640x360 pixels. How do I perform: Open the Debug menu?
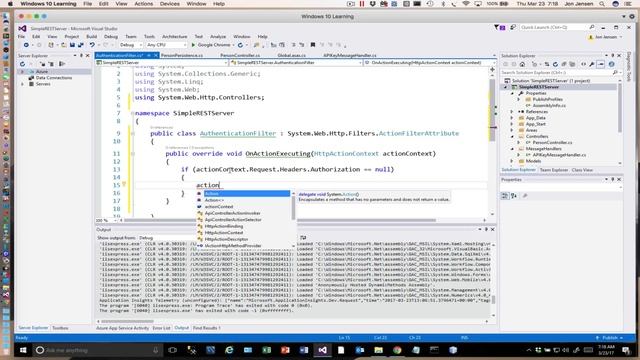click(111, 37)
